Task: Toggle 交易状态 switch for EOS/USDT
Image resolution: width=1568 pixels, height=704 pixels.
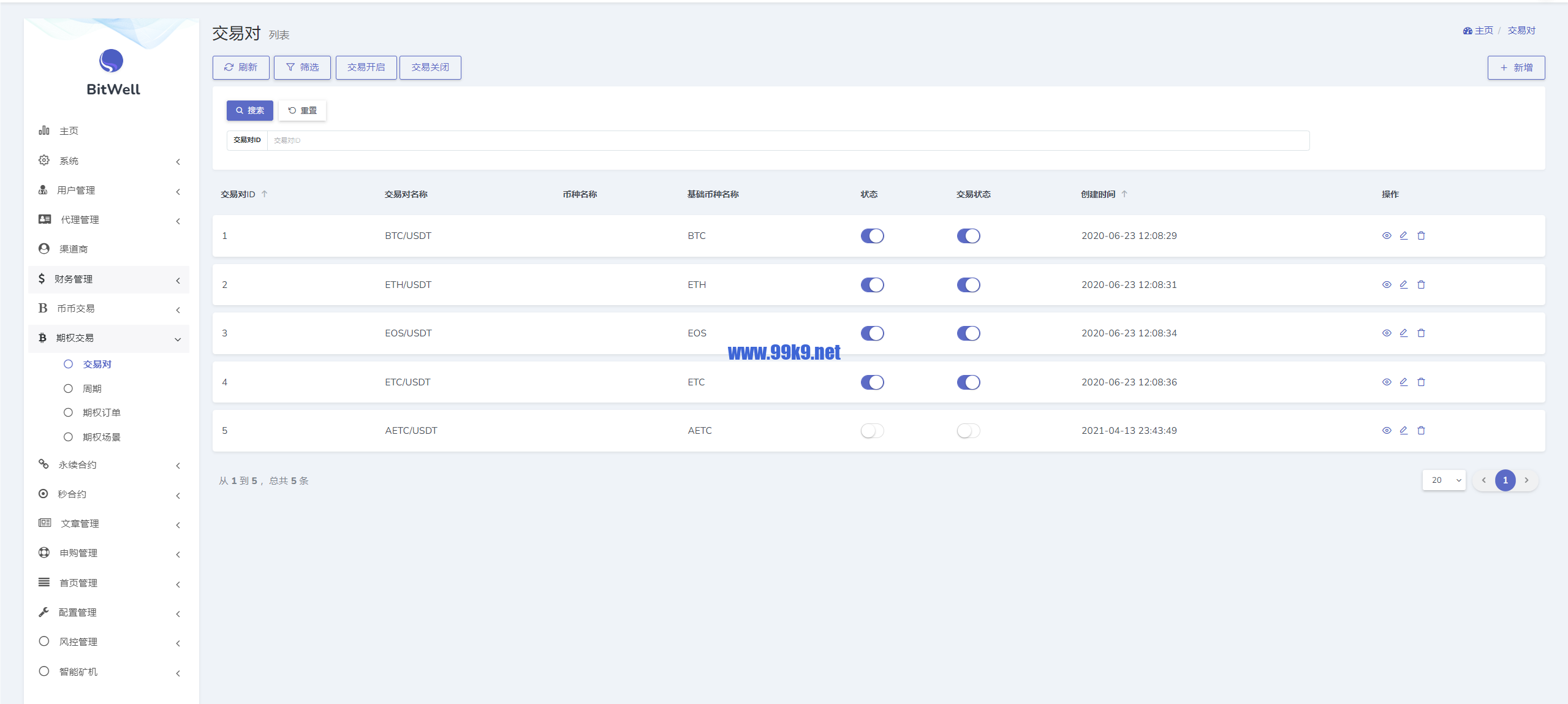Action: 968,333
